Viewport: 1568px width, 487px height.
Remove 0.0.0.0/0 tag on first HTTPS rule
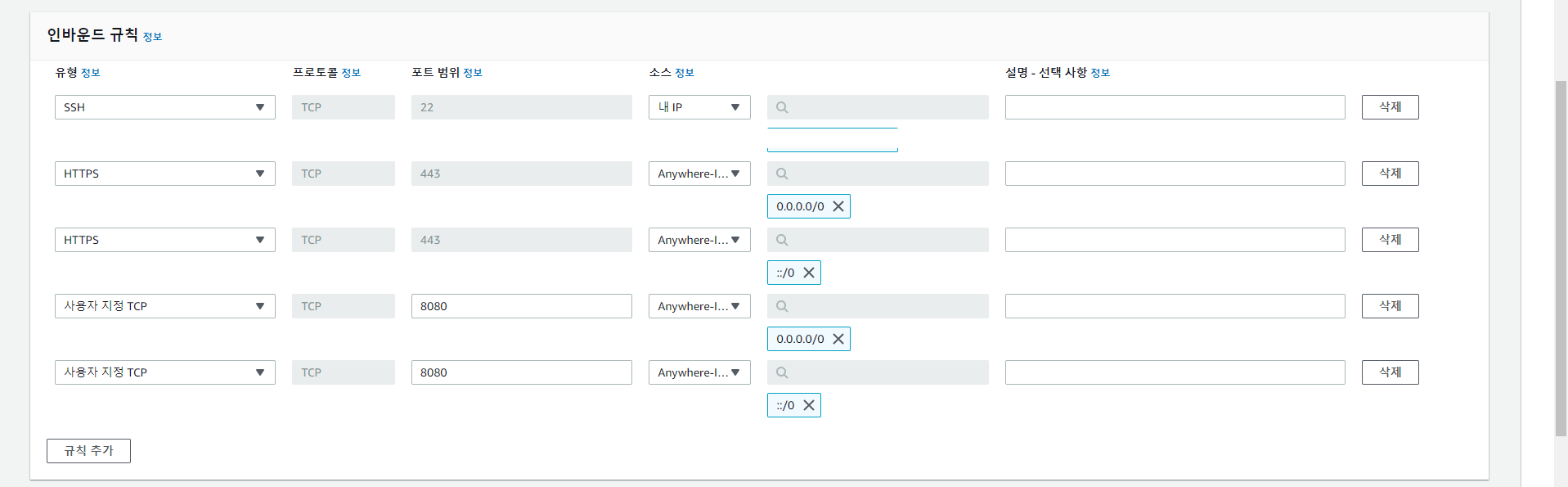pyautogui.click(x=838, y=206)
